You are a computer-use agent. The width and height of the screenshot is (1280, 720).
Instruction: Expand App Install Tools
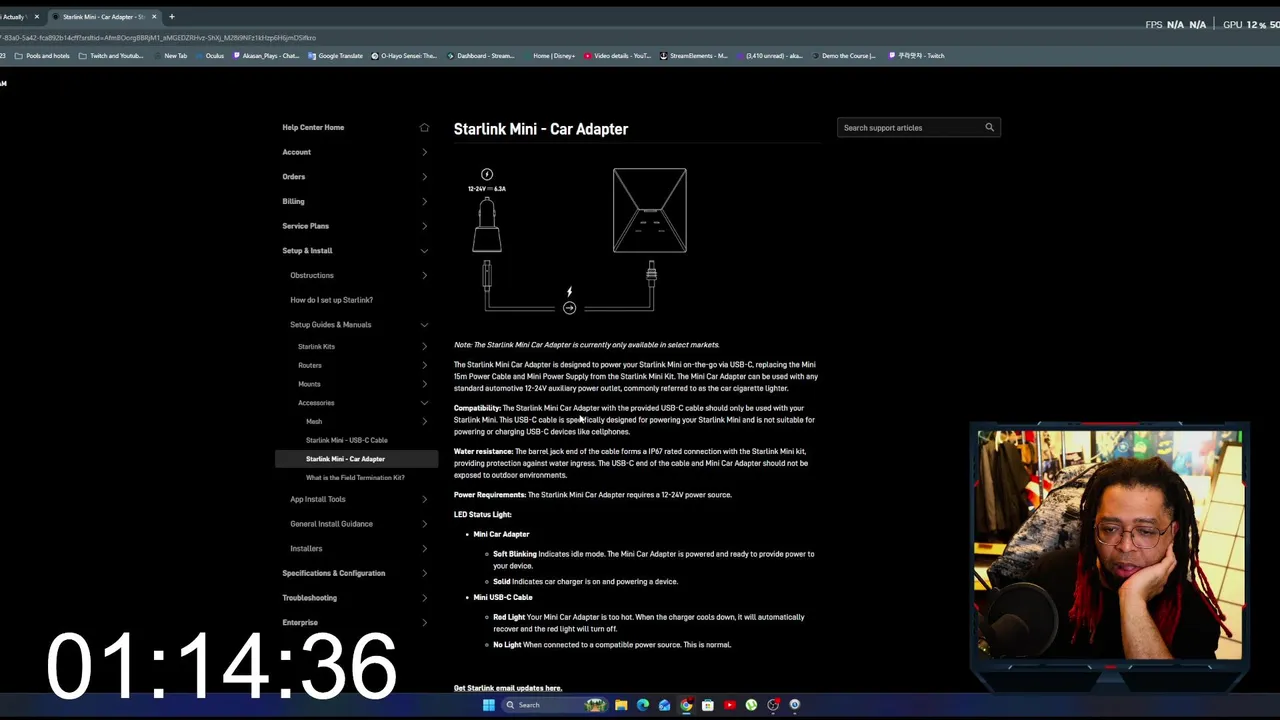coord(424,499)
